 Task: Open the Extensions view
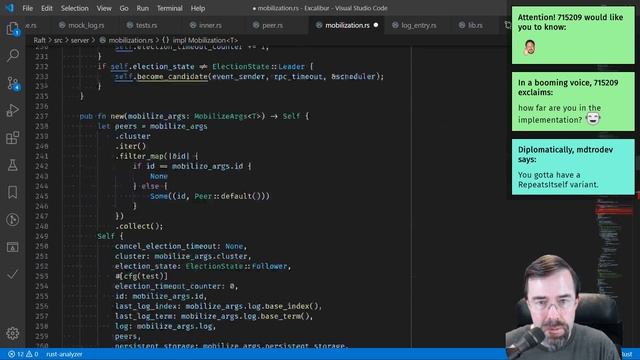pyautogui.click(x=13, y=138)
